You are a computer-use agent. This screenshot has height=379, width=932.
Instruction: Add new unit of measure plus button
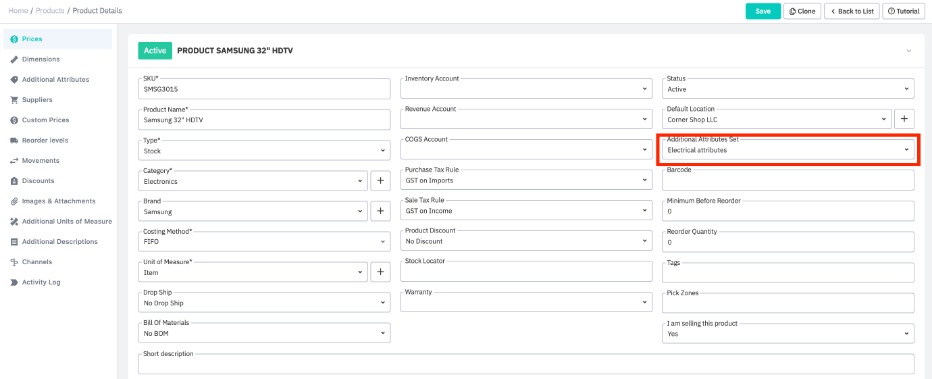380,272
